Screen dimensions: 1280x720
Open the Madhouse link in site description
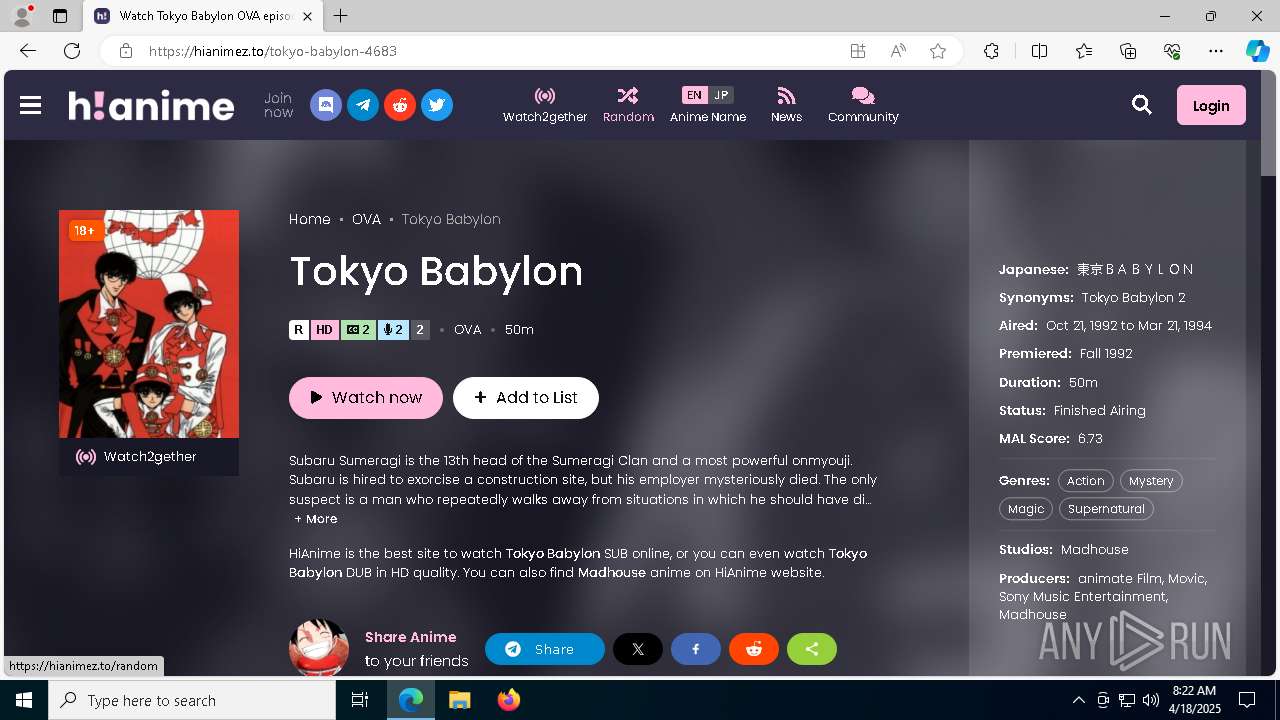[x=612, y=573]
